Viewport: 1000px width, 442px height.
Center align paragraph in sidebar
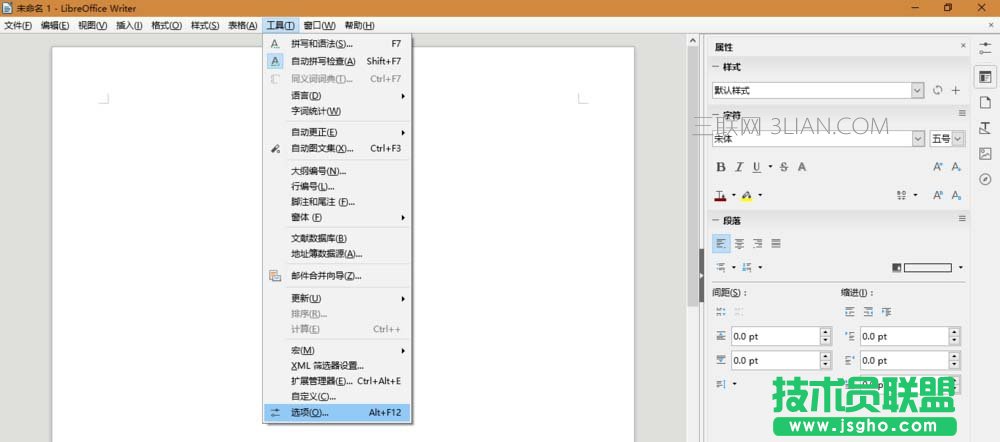[739, 244]
